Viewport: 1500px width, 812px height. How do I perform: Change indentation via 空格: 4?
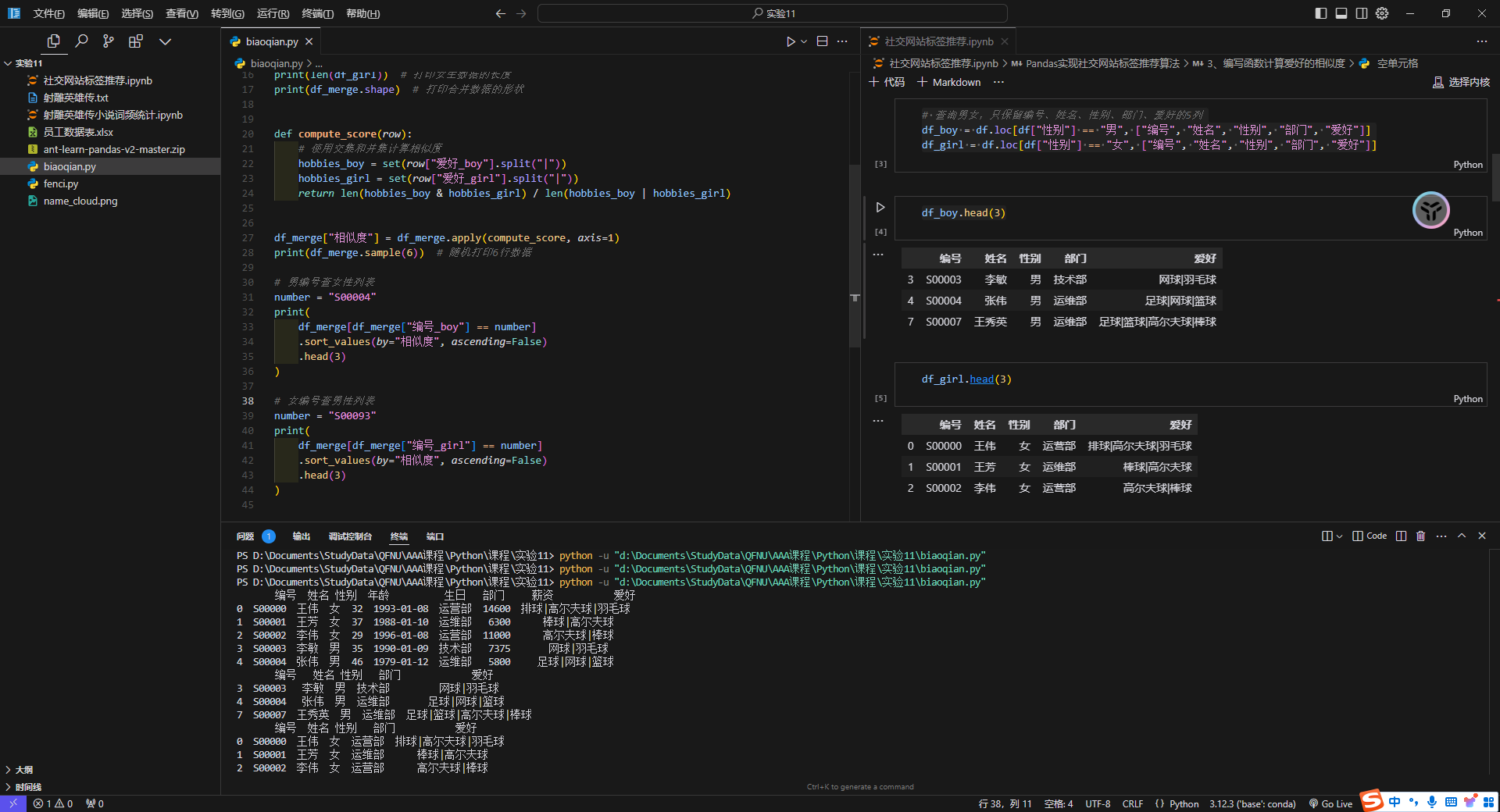coord(1059,803)
